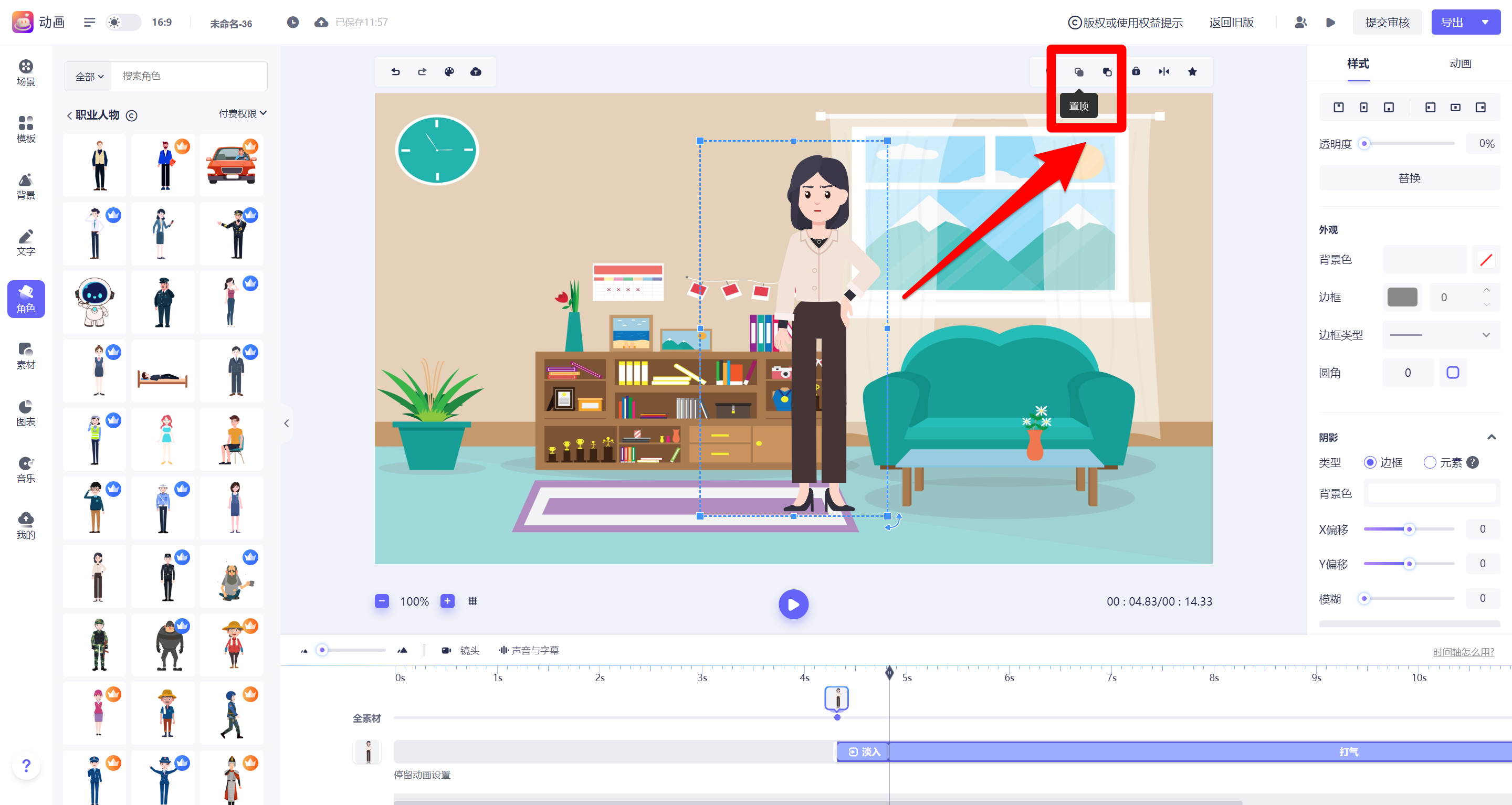Open the 时间轴怎么用? help link
The width and height of the screenshot is (1512, 805).
1463,652
